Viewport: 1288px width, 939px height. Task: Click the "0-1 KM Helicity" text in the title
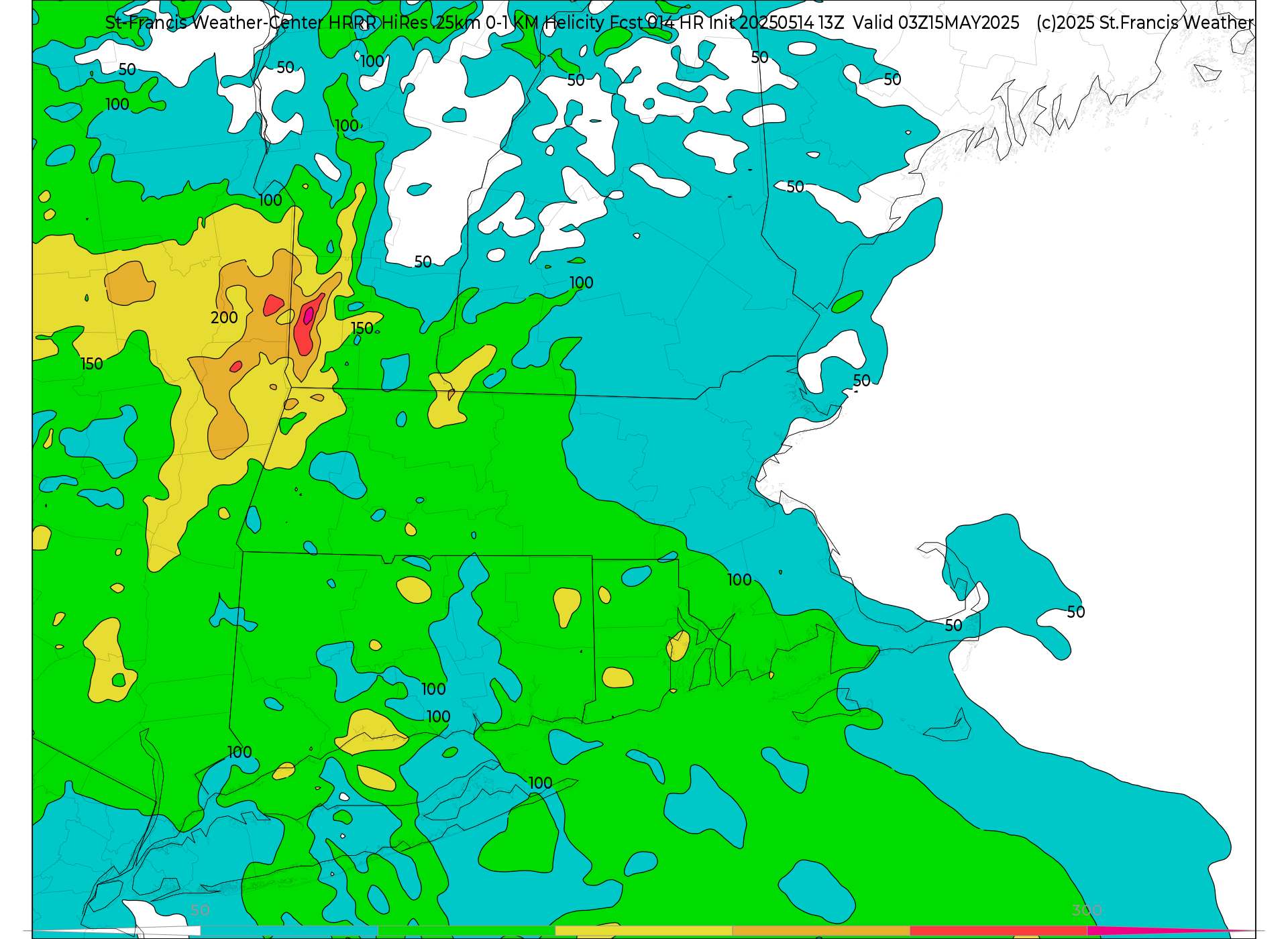coord(545,23)
